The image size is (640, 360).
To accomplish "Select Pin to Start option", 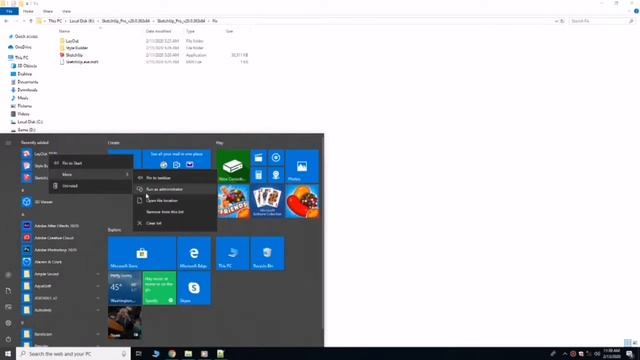I will pyautogui.click(x=91, y=163).
